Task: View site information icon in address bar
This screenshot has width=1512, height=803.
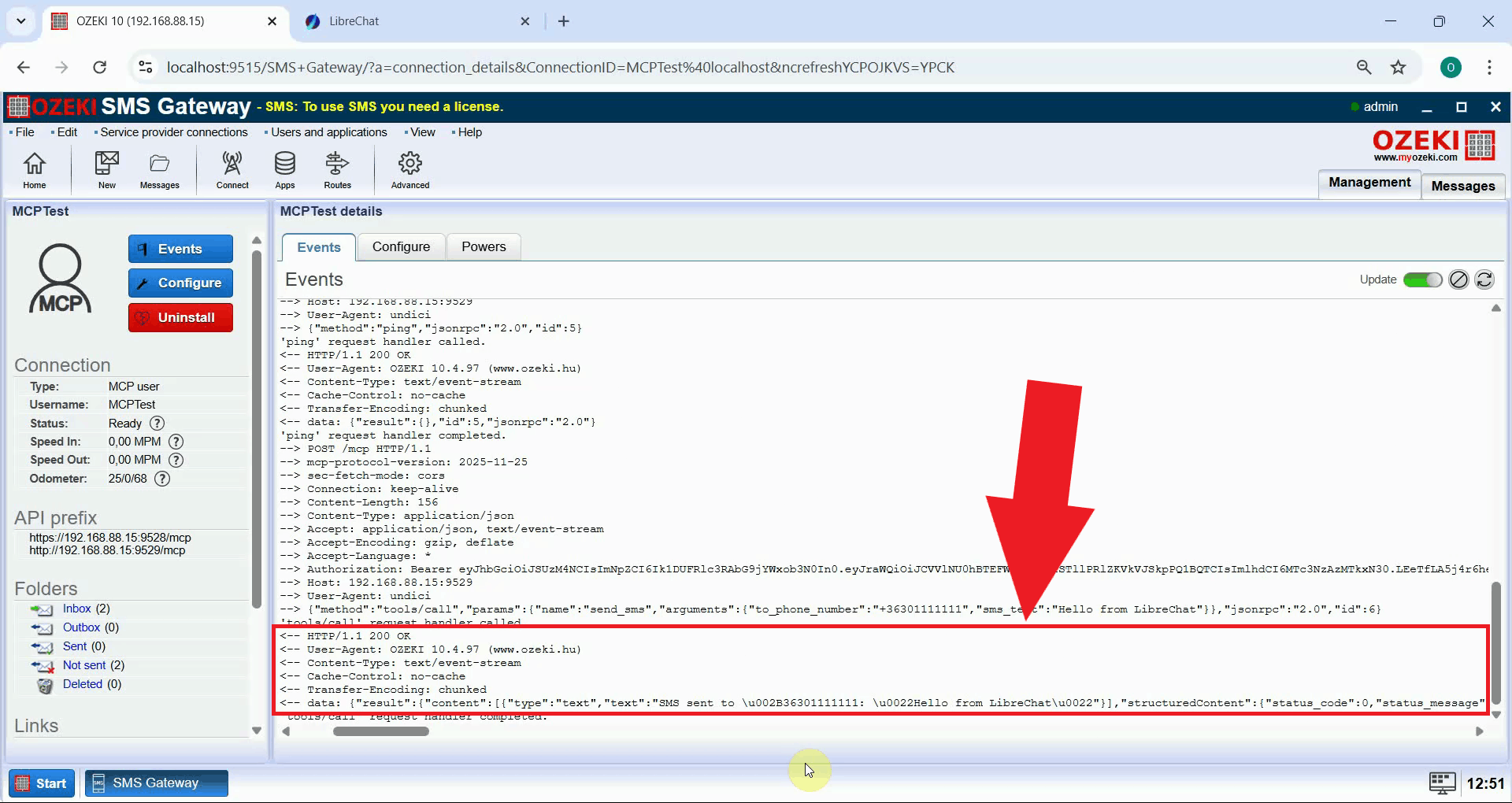Action: (x=146, y=67)
